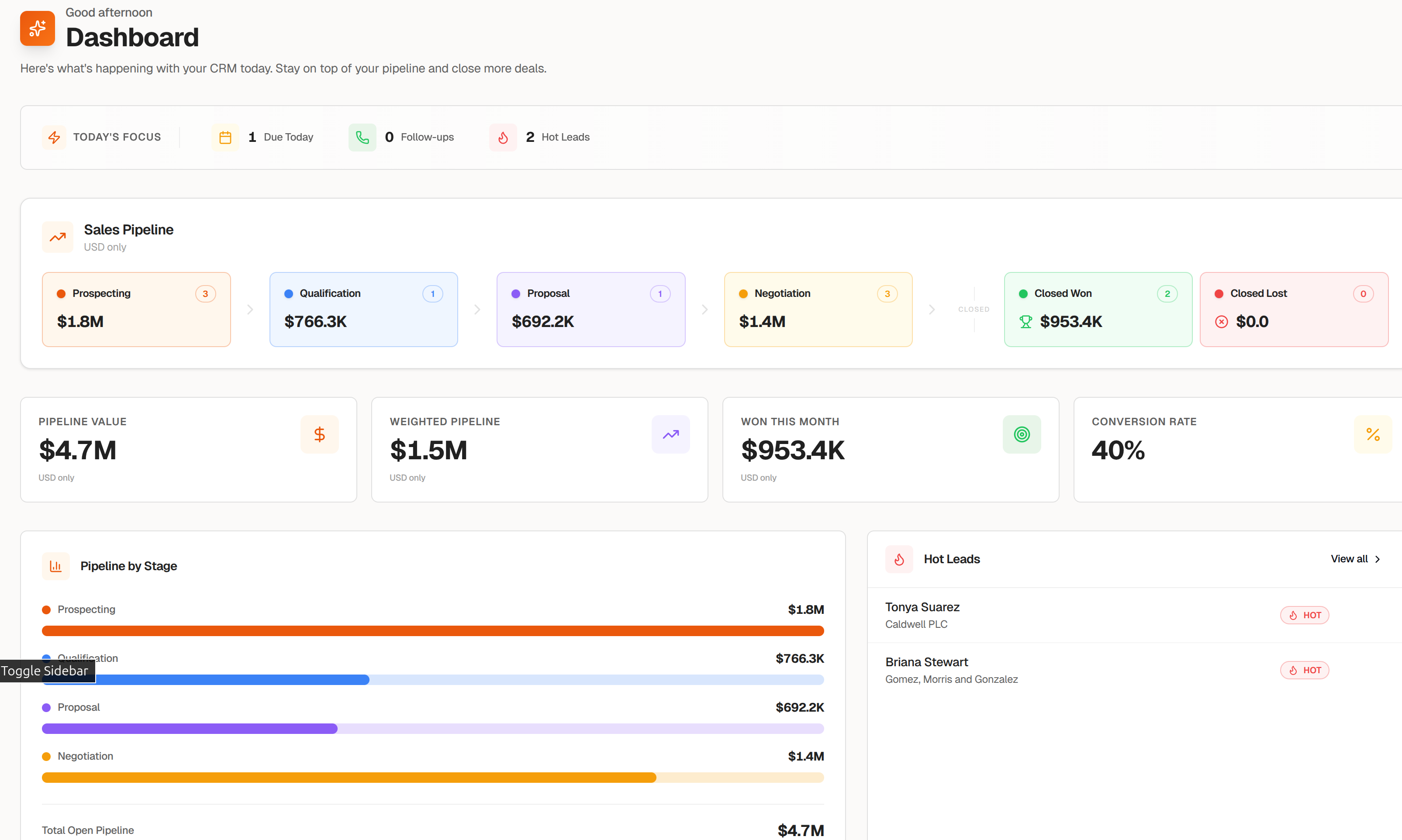Image resolution: width=1402 pixels, height=840 pixels.
Task: Click the green phone Follow-ups icon
Action: tap(363, 137)
